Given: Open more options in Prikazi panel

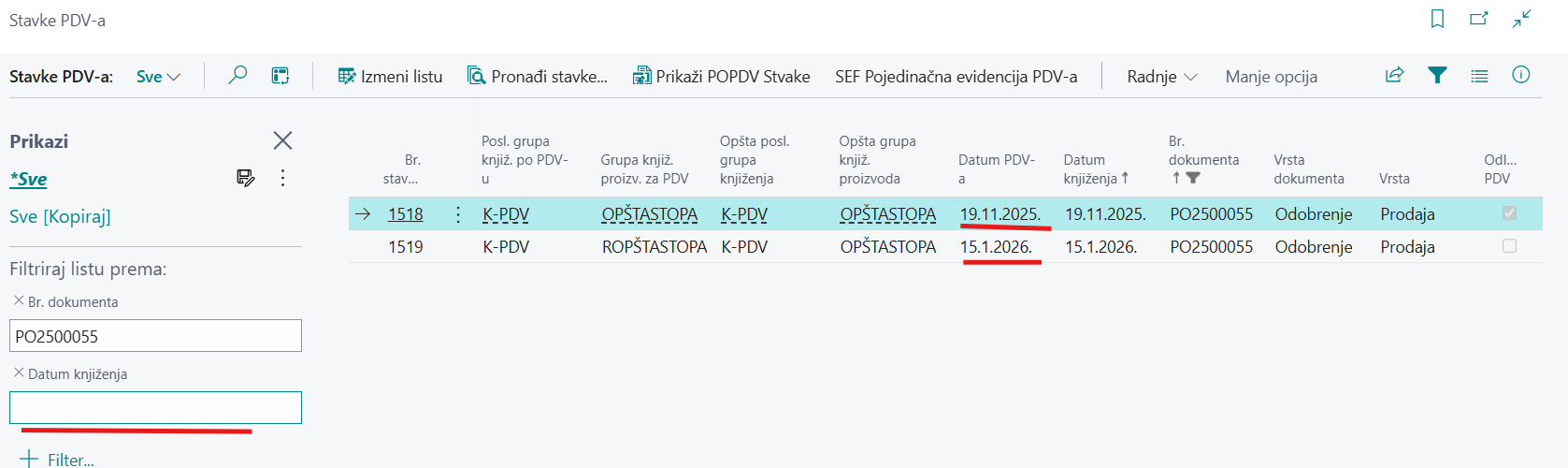Looking at the screenshot, I should tap(282, 178).
